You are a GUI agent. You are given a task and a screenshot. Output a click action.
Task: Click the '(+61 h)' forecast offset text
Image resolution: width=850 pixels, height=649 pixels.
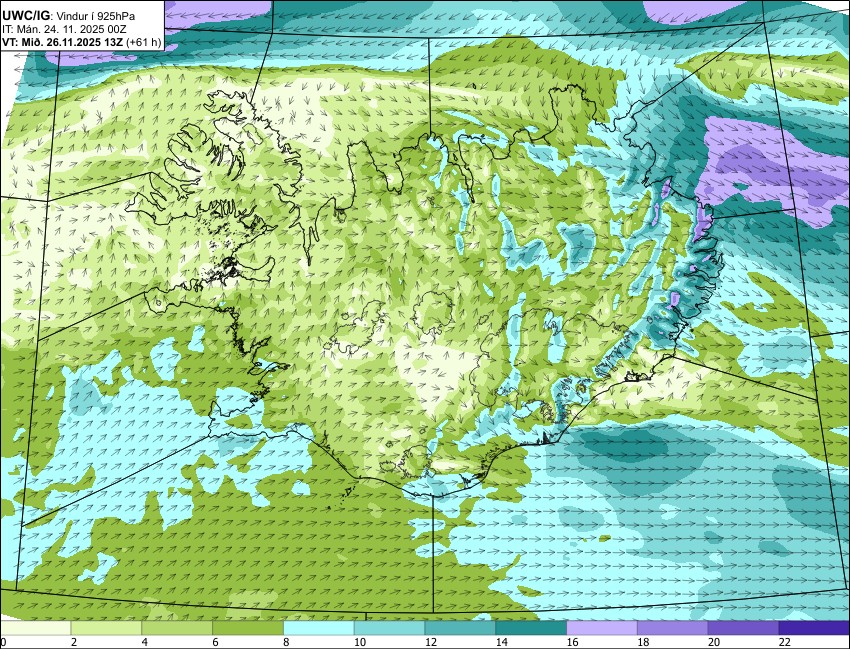point(144,42)
